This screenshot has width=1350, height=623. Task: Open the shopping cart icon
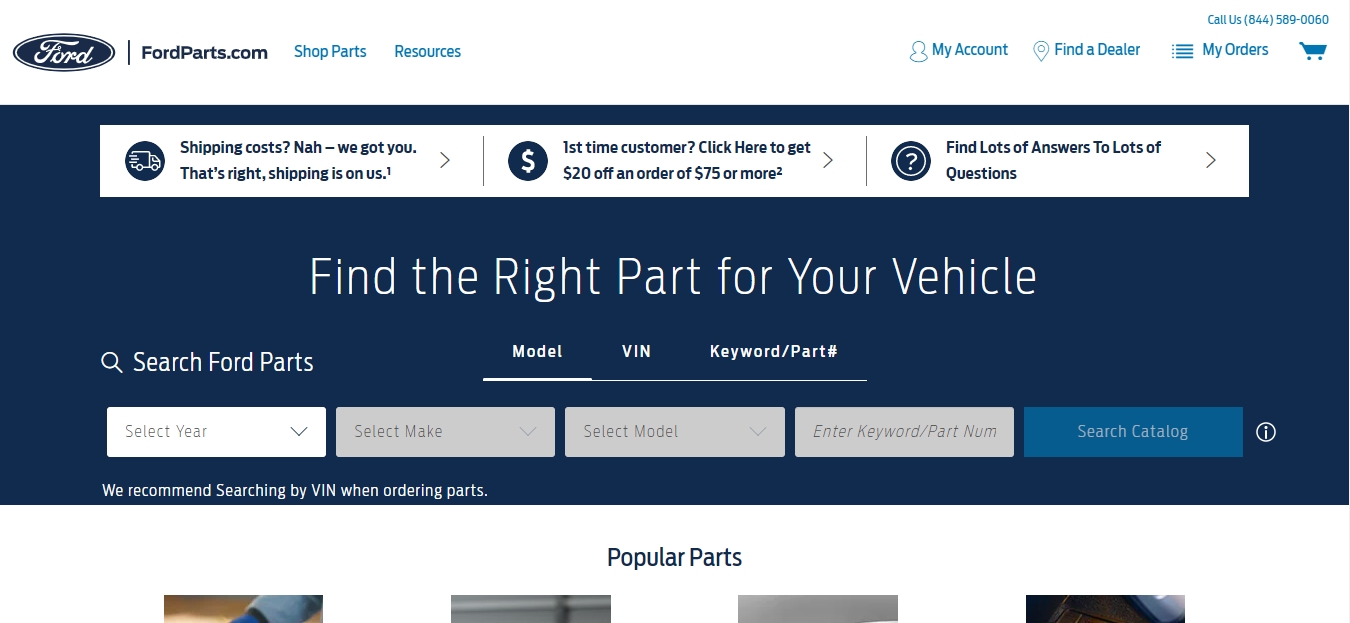[1312, 51]
